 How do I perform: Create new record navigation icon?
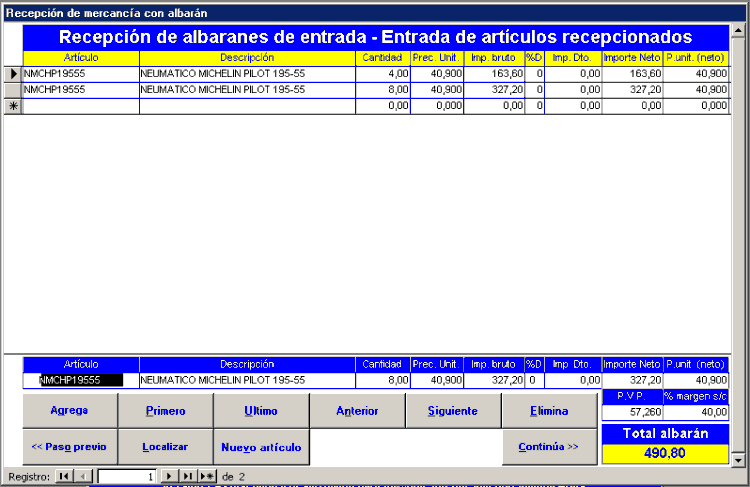[x=207, y=476]
